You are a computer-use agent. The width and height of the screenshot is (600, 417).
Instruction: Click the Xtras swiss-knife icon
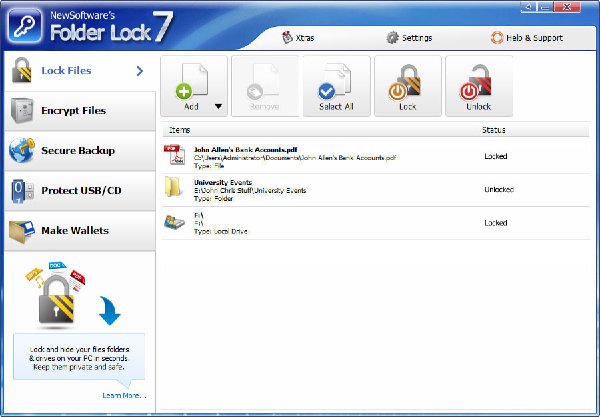(x=287, y=37)
